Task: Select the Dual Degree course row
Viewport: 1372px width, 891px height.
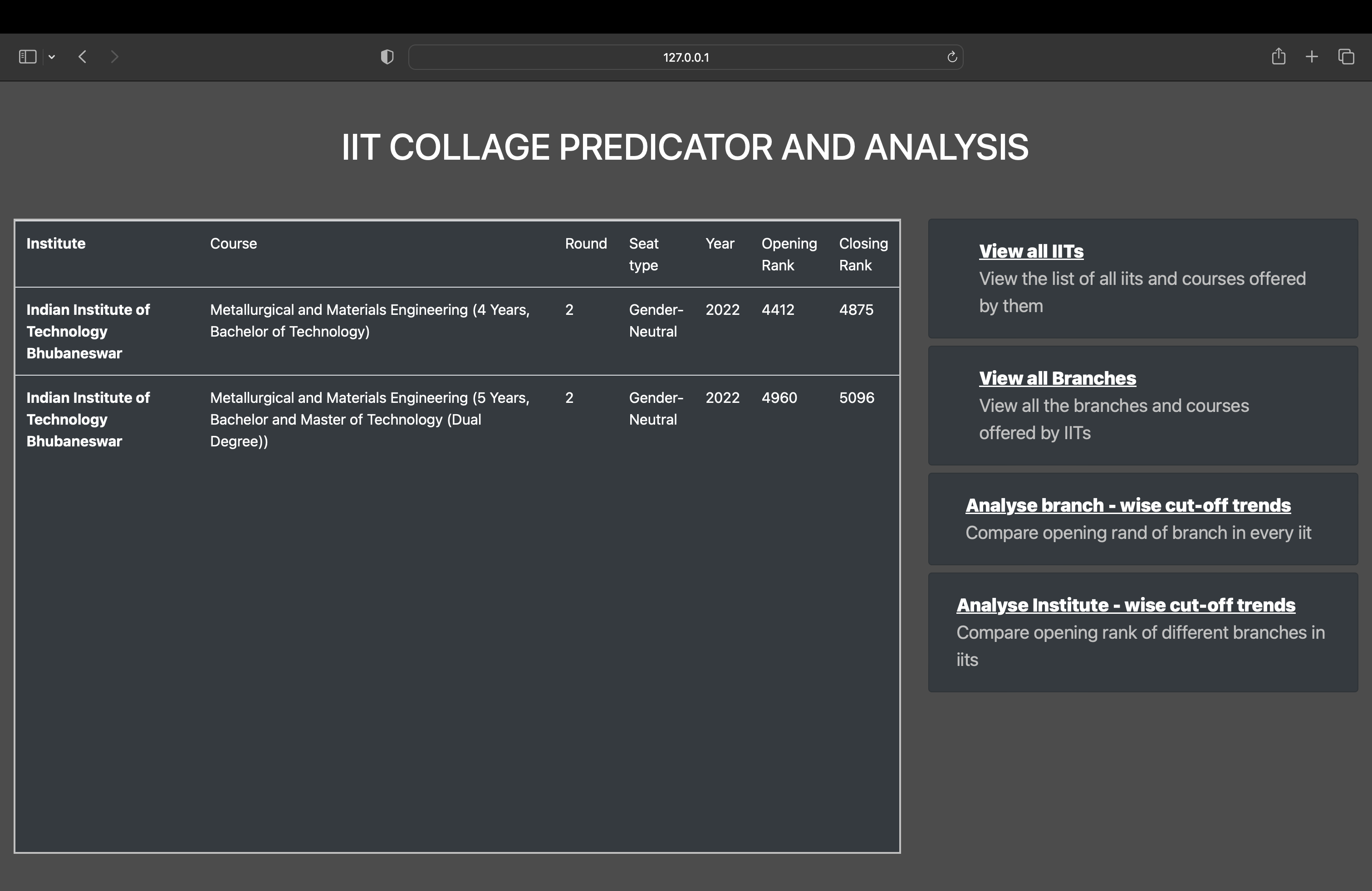Action: coord(369,419)
